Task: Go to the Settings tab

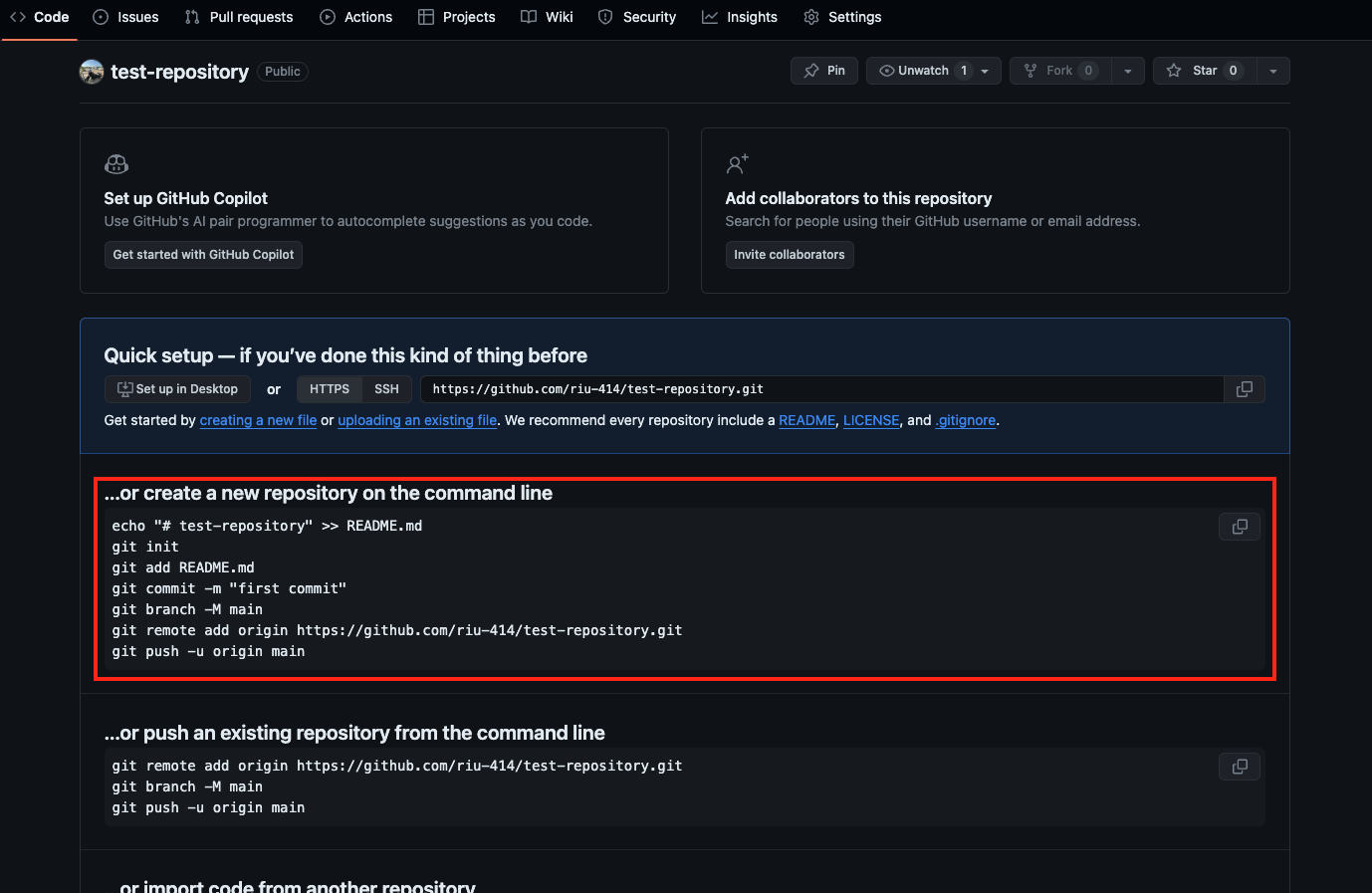Action: click(842, 17)
